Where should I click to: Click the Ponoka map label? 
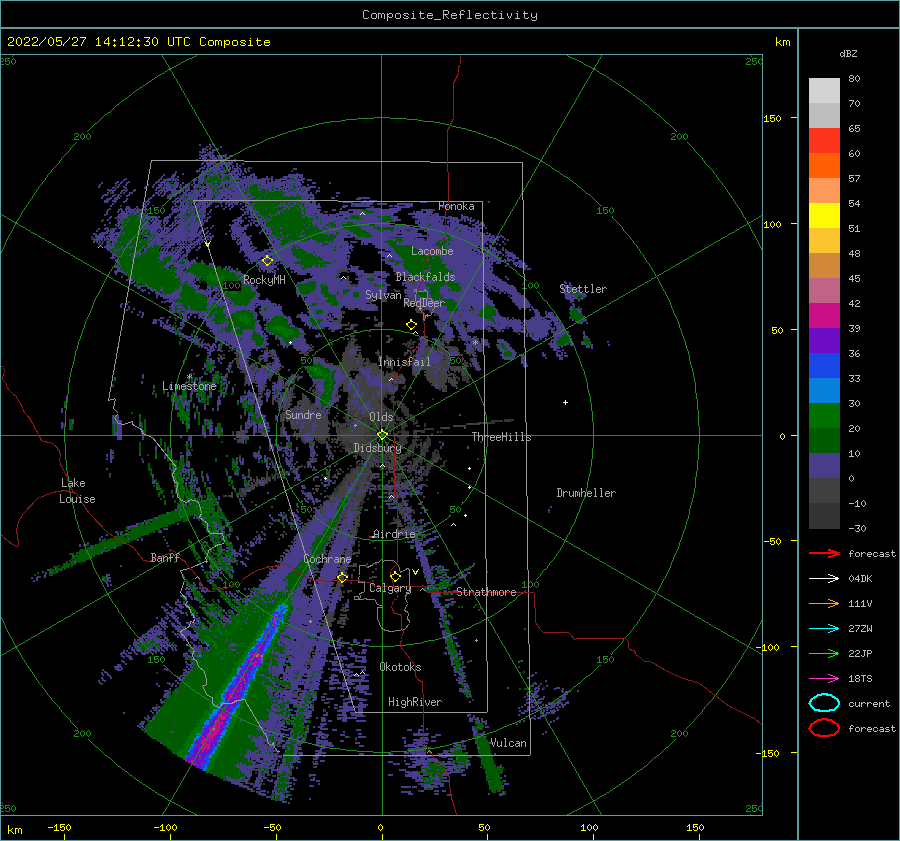pyautogui.click(x=456, y=206)
